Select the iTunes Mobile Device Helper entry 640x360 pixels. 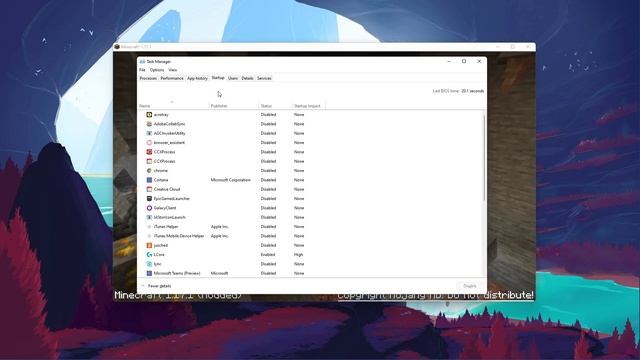click(x=179, y=236)
